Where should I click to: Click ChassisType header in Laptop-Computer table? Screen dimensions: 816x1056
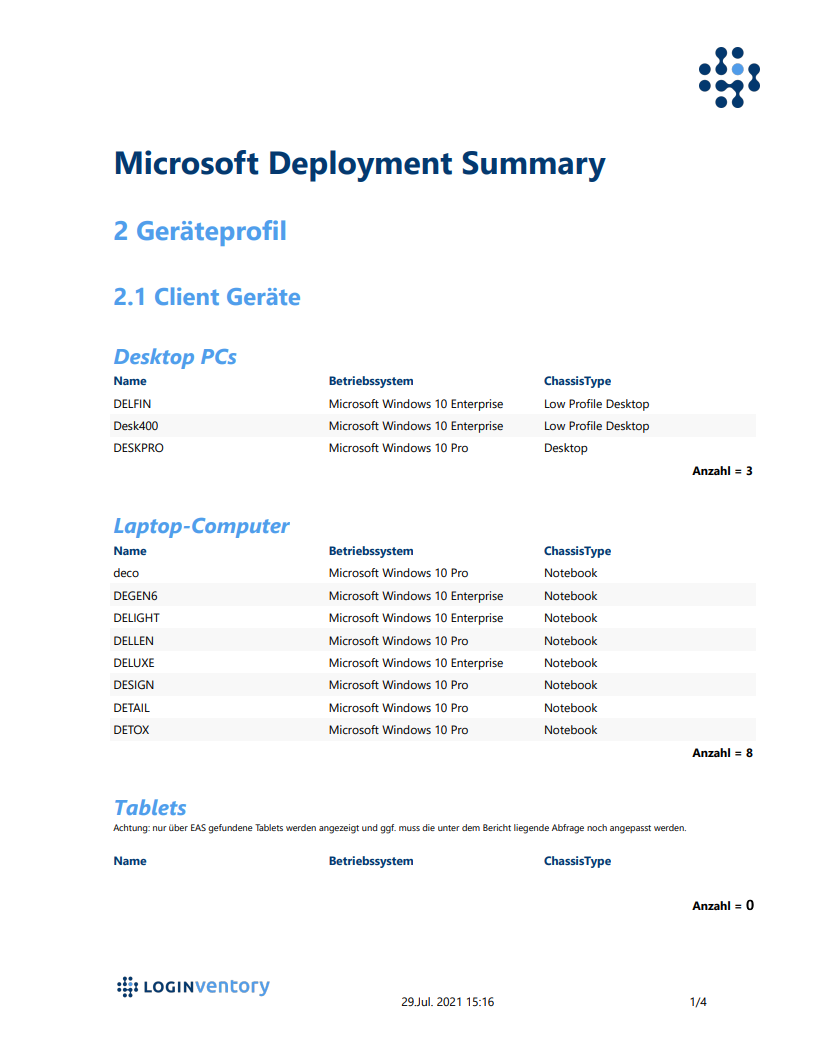[x=578, y=551]
